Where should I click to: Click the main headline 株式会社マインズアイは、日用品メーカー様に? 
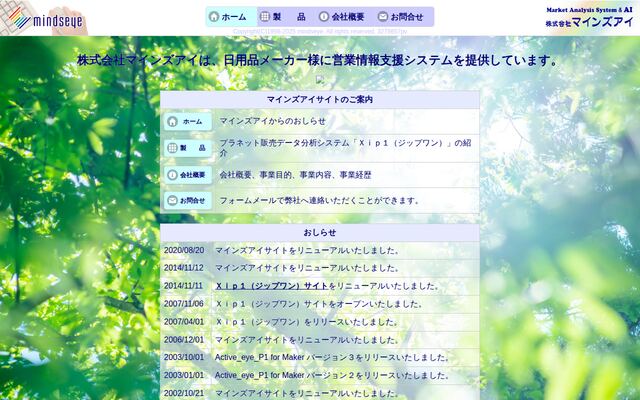(318, 60)
